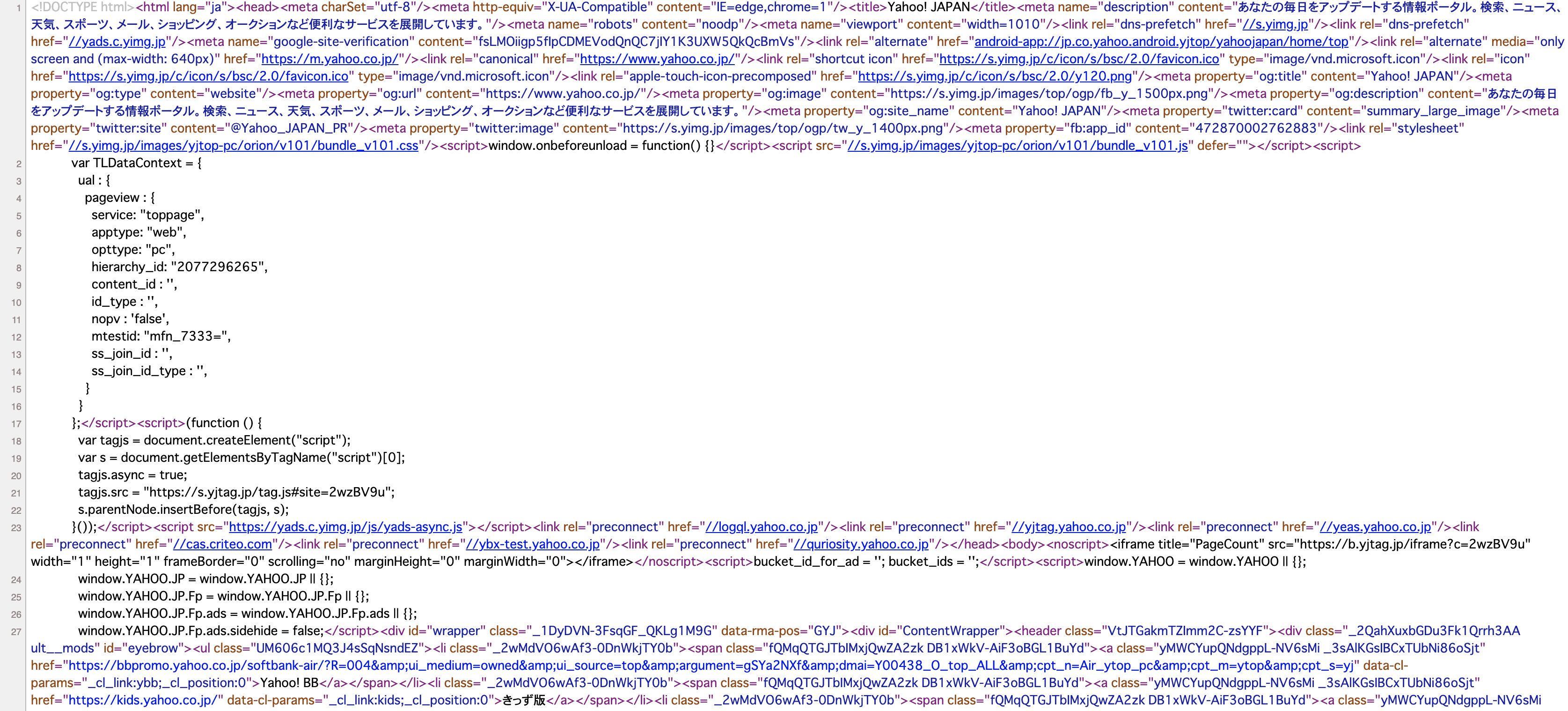Open the //quriosity.yahoo.co.jp link
This screenshot has width=1568, height=711.
point(861,545)
